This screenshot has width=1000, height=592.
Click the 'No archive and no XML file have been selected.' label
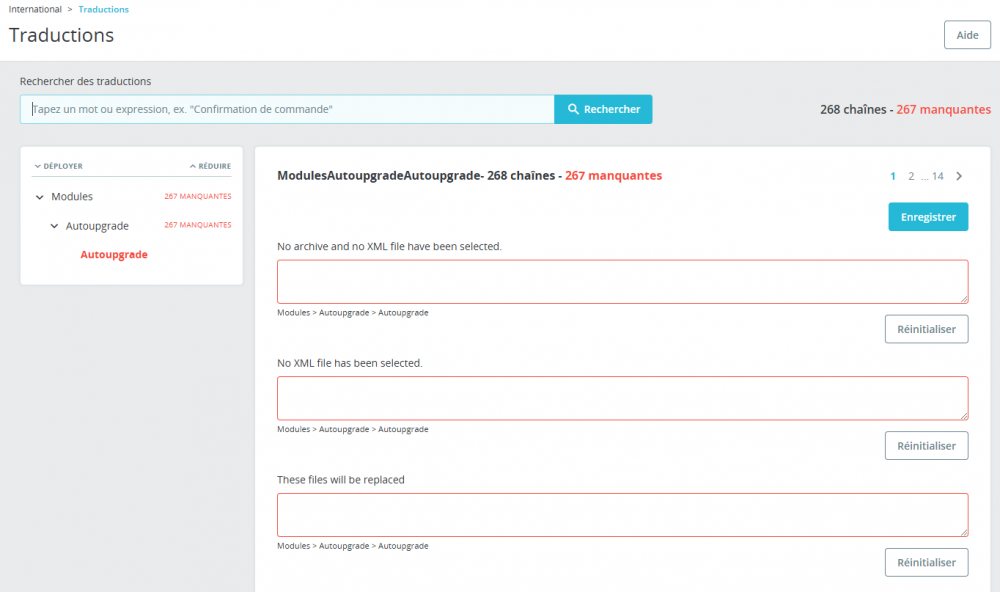click(389, 246)
